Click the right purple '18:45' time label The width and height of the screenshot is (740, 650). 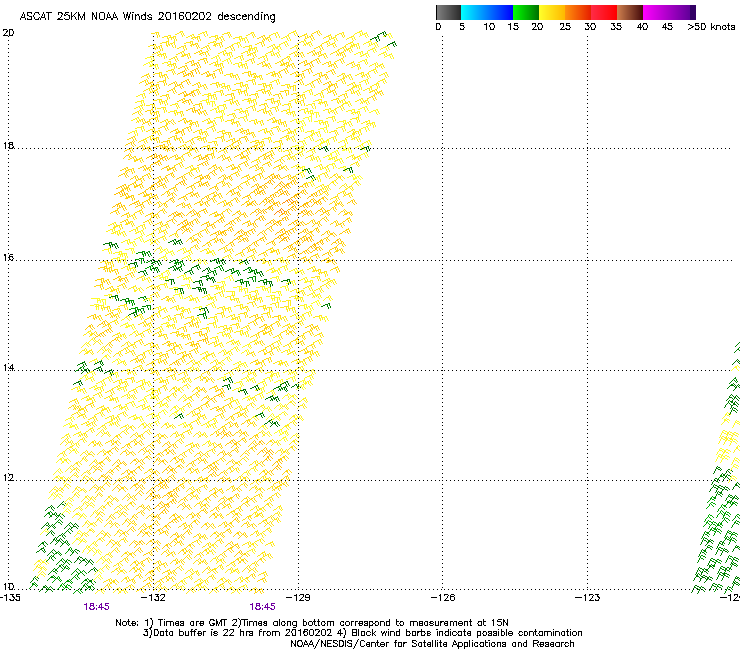(262, 607)
